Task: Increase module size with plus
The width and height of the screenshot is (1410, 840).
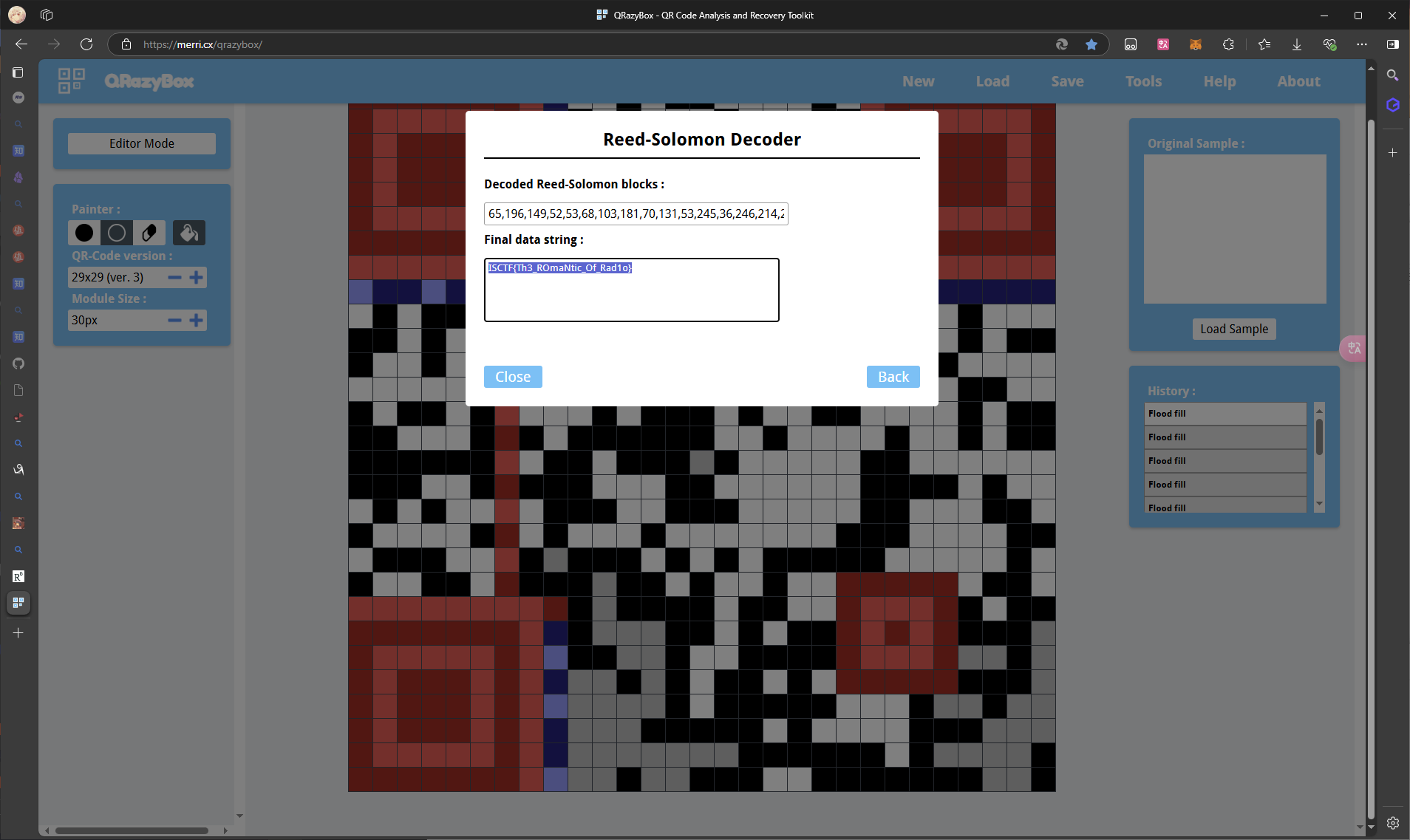Action: pyautogui.click(x=197, y=320)
